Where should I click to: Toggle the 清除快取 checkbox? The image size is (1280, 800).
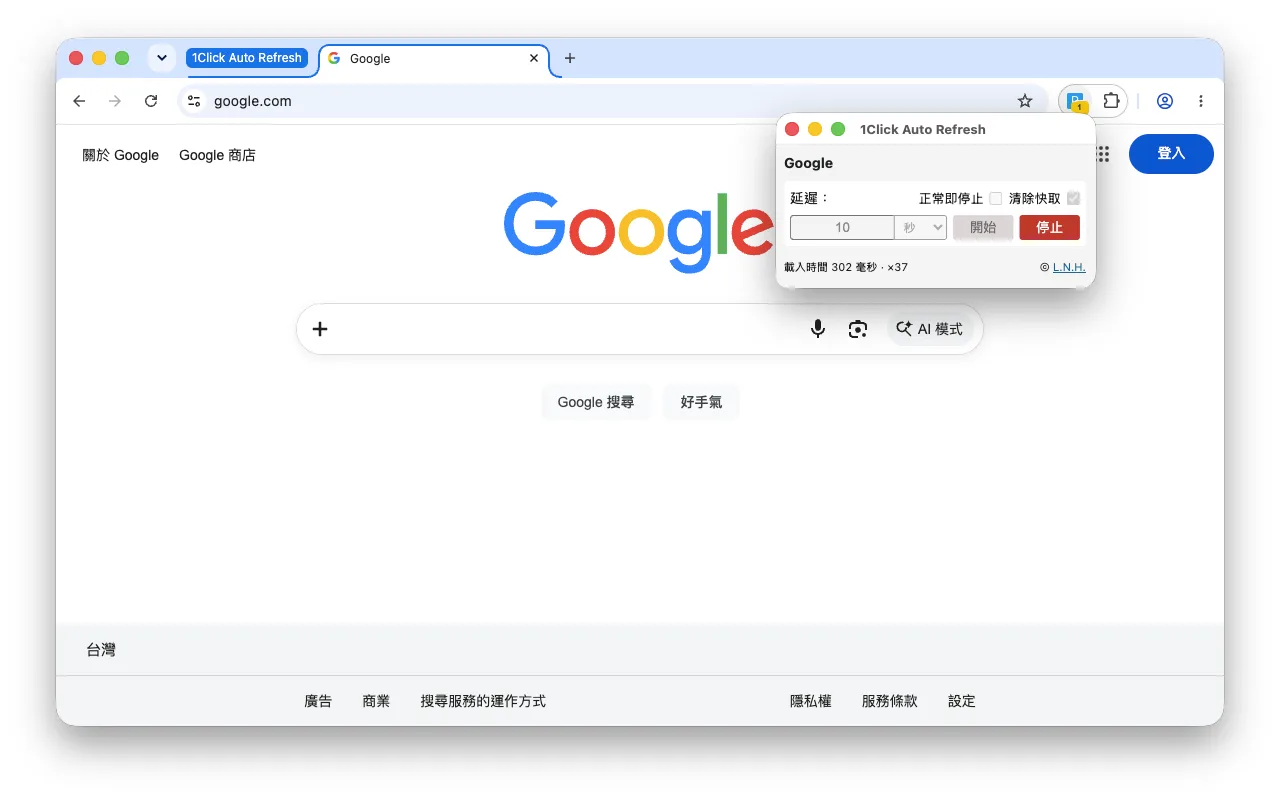(1074, 198)
